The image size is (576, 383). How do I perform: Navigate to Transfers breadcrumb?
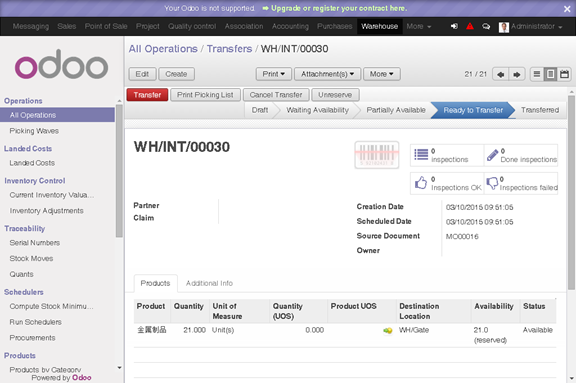point(229,49)
